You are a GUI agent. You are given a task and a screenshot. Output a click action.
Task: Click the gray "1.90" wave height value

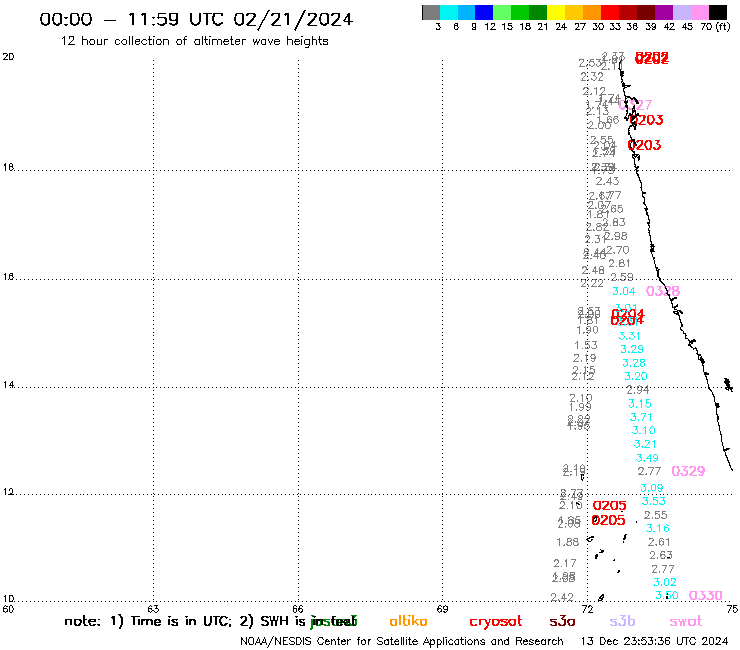588,330
